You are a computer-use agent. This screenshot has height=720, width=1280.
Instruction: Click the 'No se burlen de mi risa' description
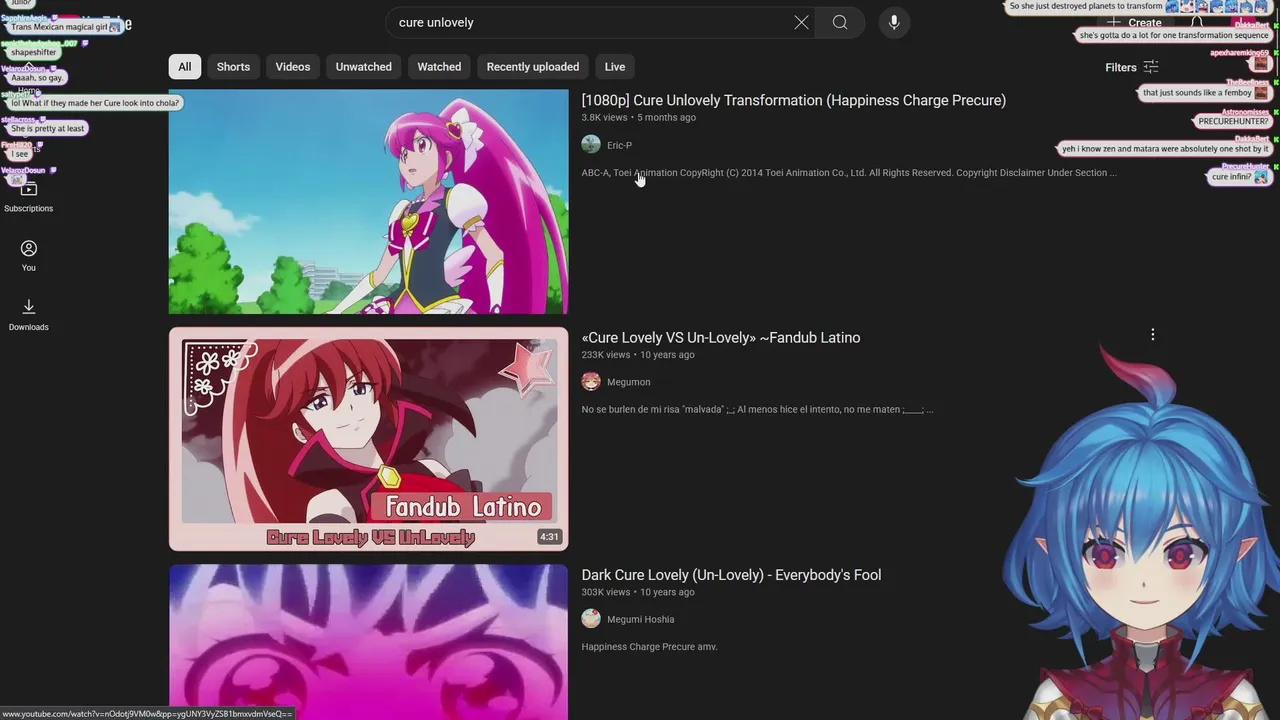pyautogui.click(x=758, y=410)
